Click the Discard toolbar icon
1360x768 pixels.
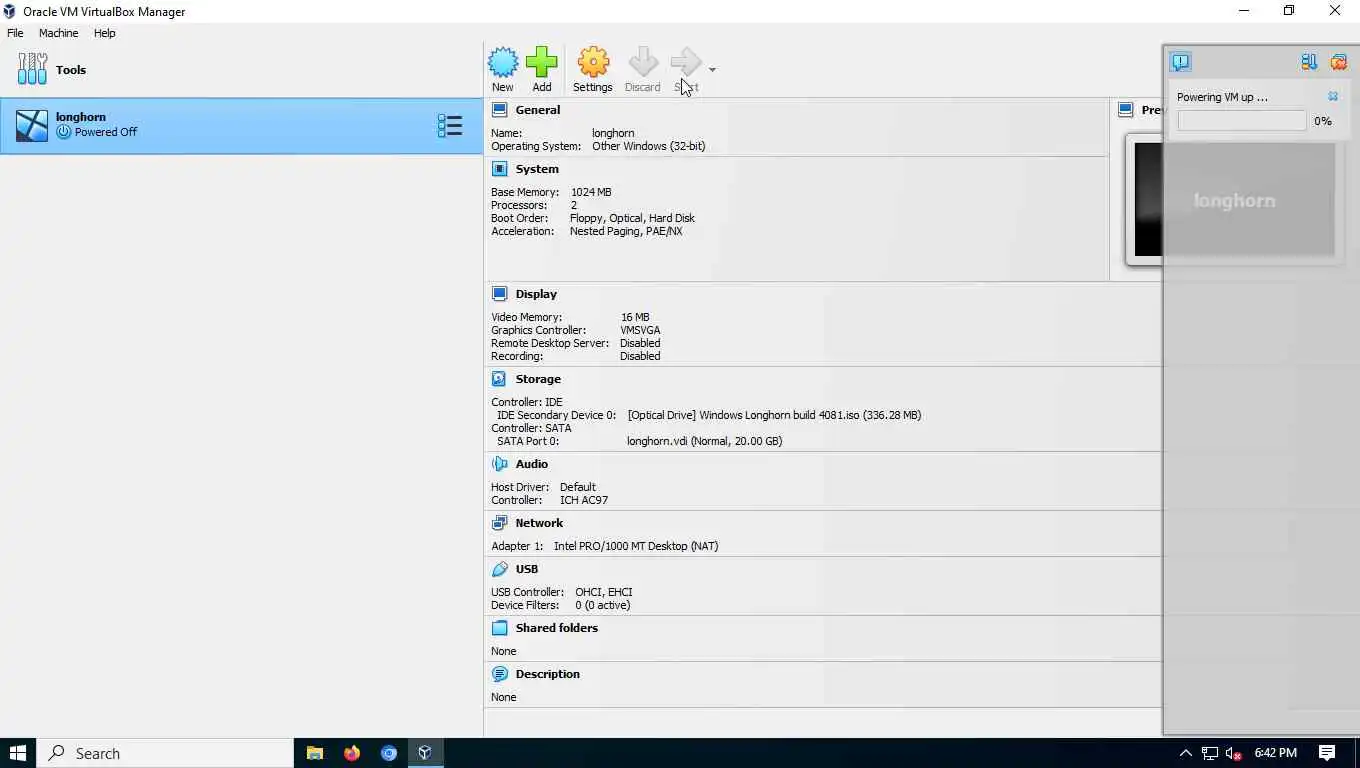[643, 62]
